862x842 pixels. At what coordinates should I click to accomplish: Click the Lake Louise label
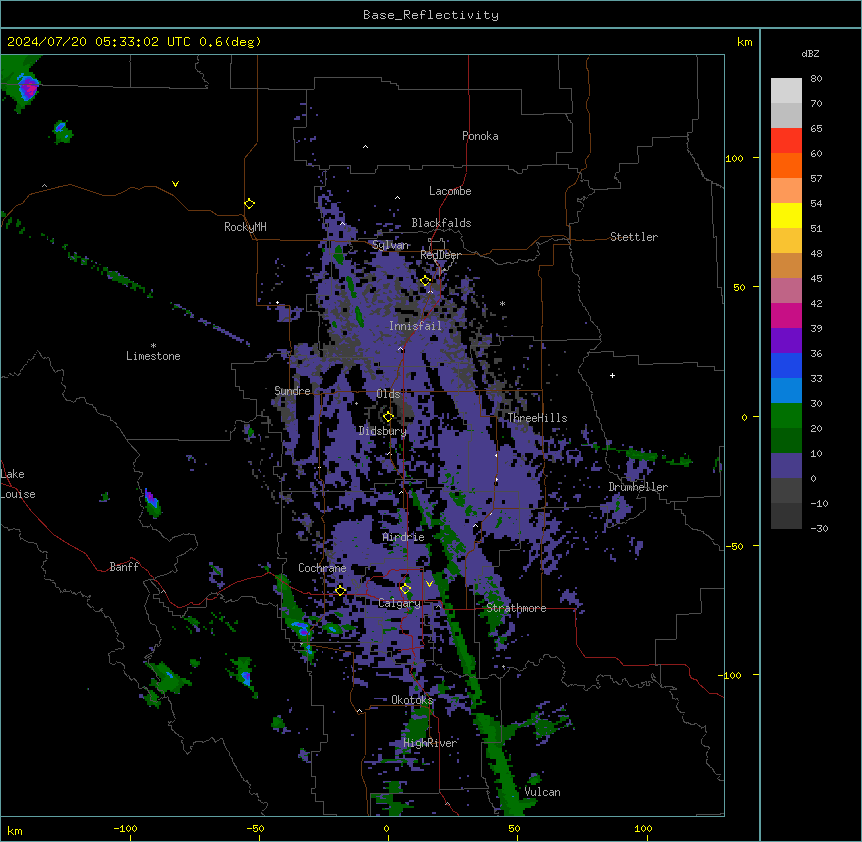click(18, 484)
